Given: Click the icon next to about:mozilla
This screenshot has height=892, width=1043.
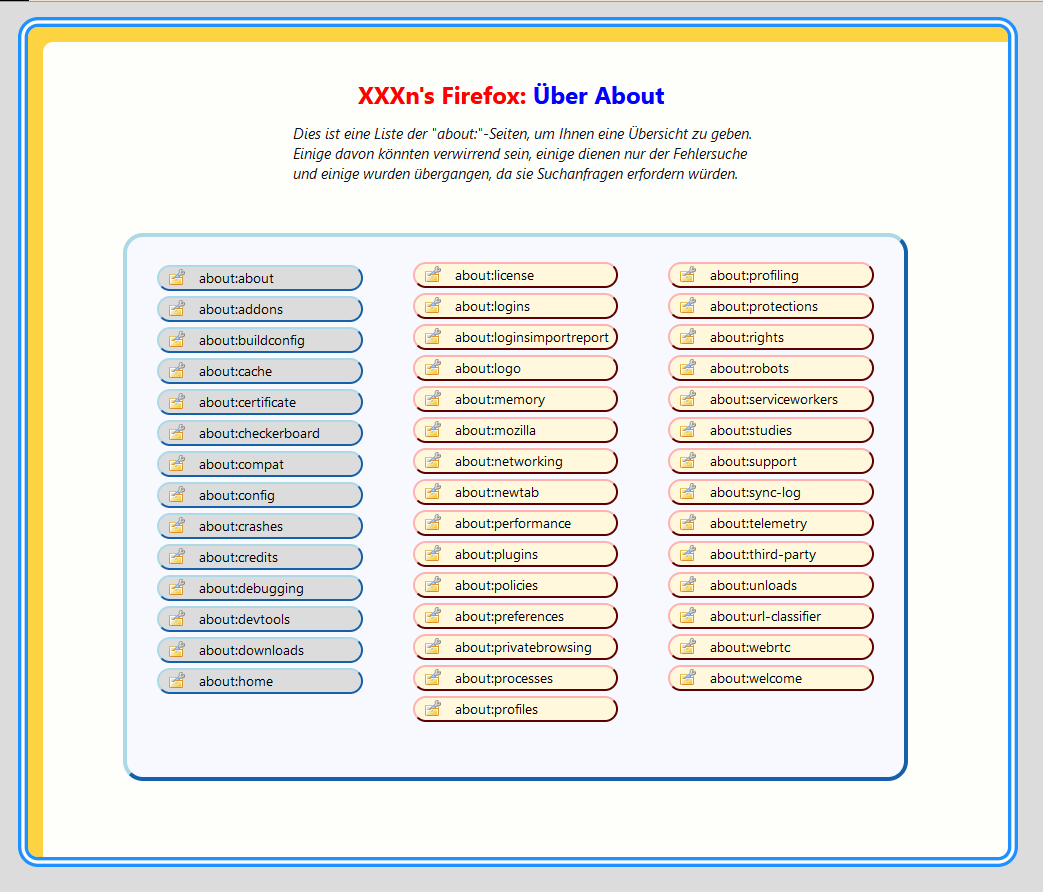Looking at the screenshot, I should [432, 430].
